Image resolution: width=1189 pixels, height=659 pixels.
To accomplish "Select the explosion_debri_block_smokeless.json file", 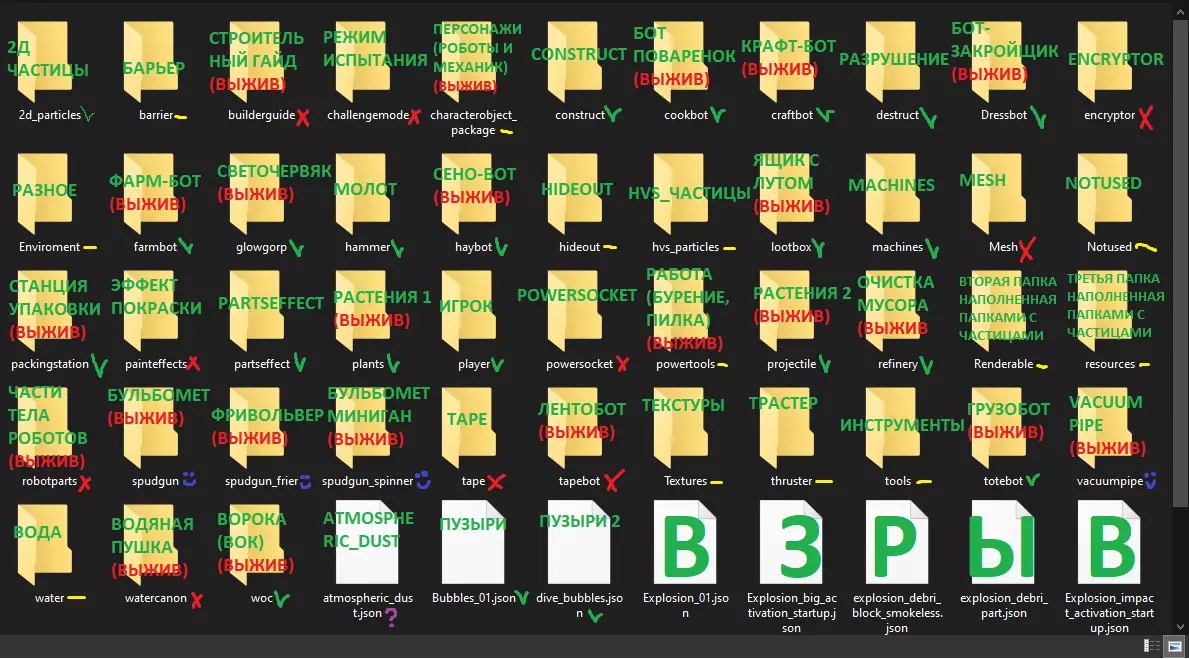I will point(898,542).
